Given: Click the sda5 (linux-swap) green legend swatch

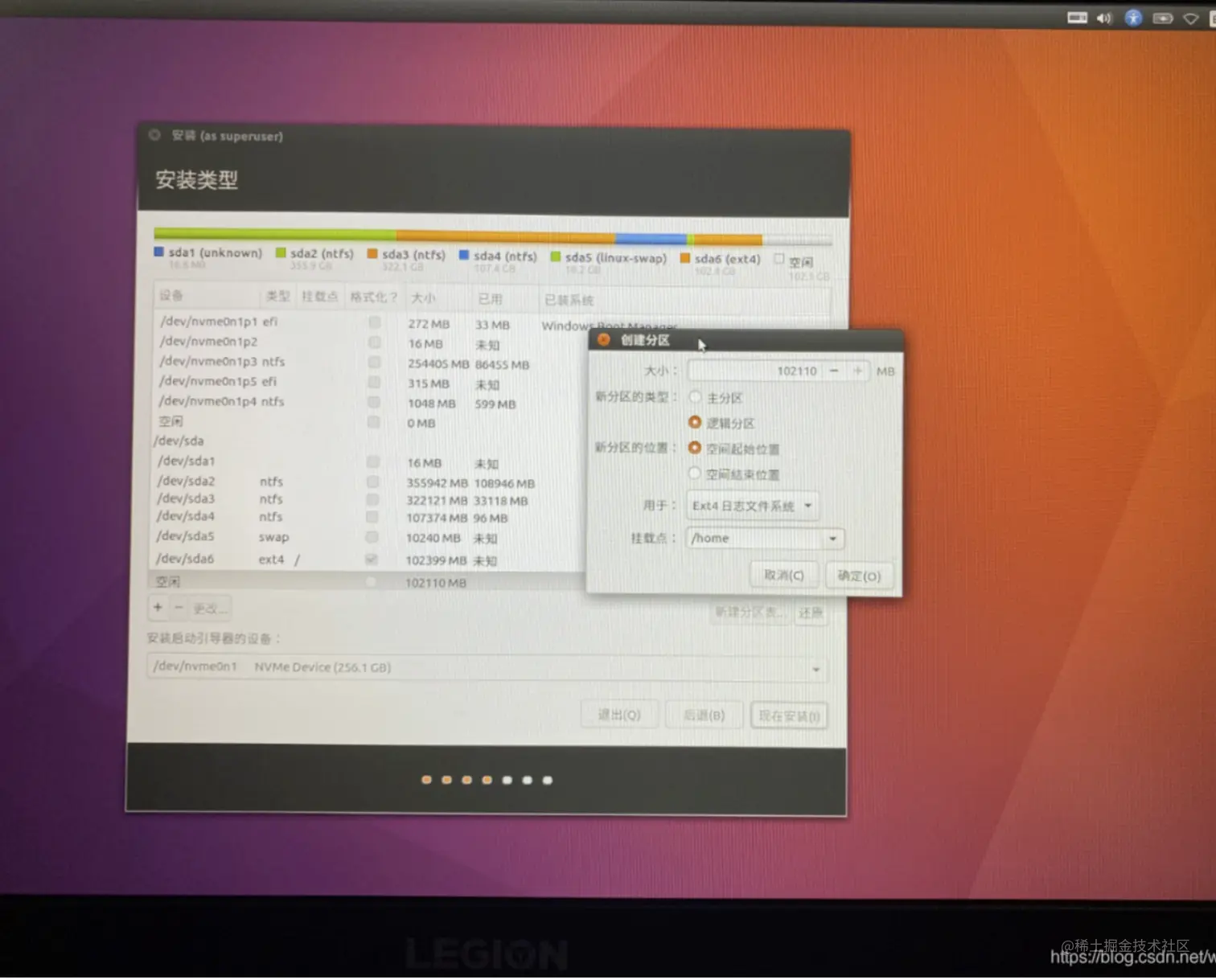Looking at the screenshot, I should click(x=555, y=256).
